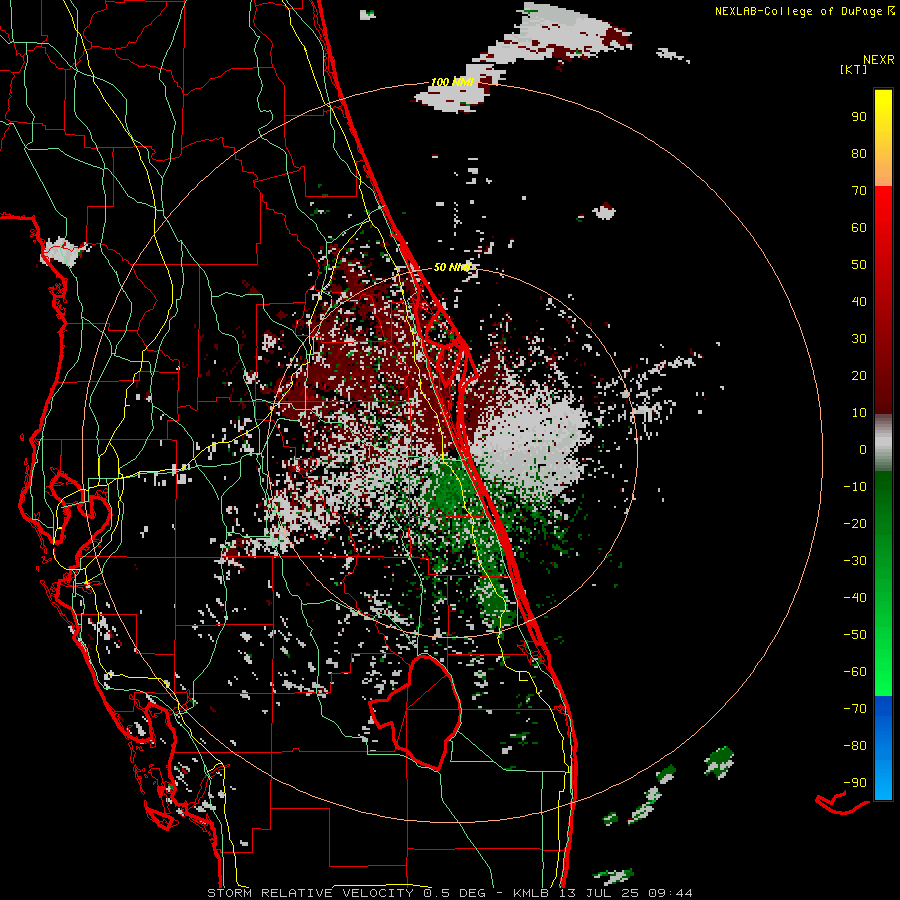Click the 09:44 timestamp
This screenshot has height=900, width=900.
(x=670, y=893)
